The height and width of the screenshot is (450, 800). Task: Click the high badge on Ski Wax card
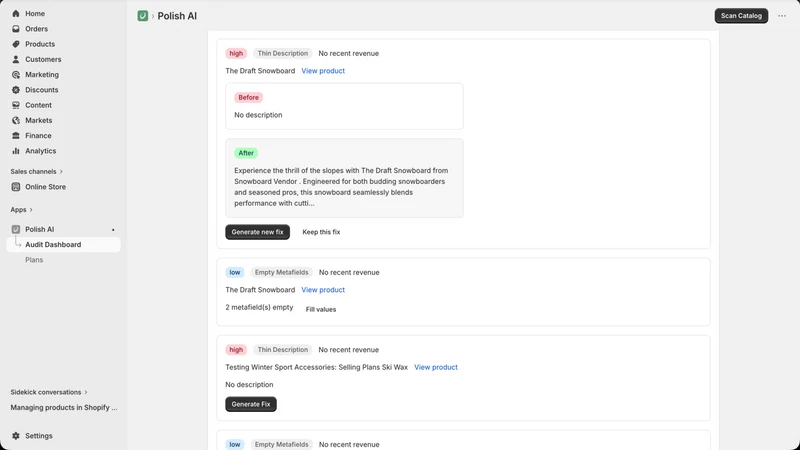pos(236,350)
